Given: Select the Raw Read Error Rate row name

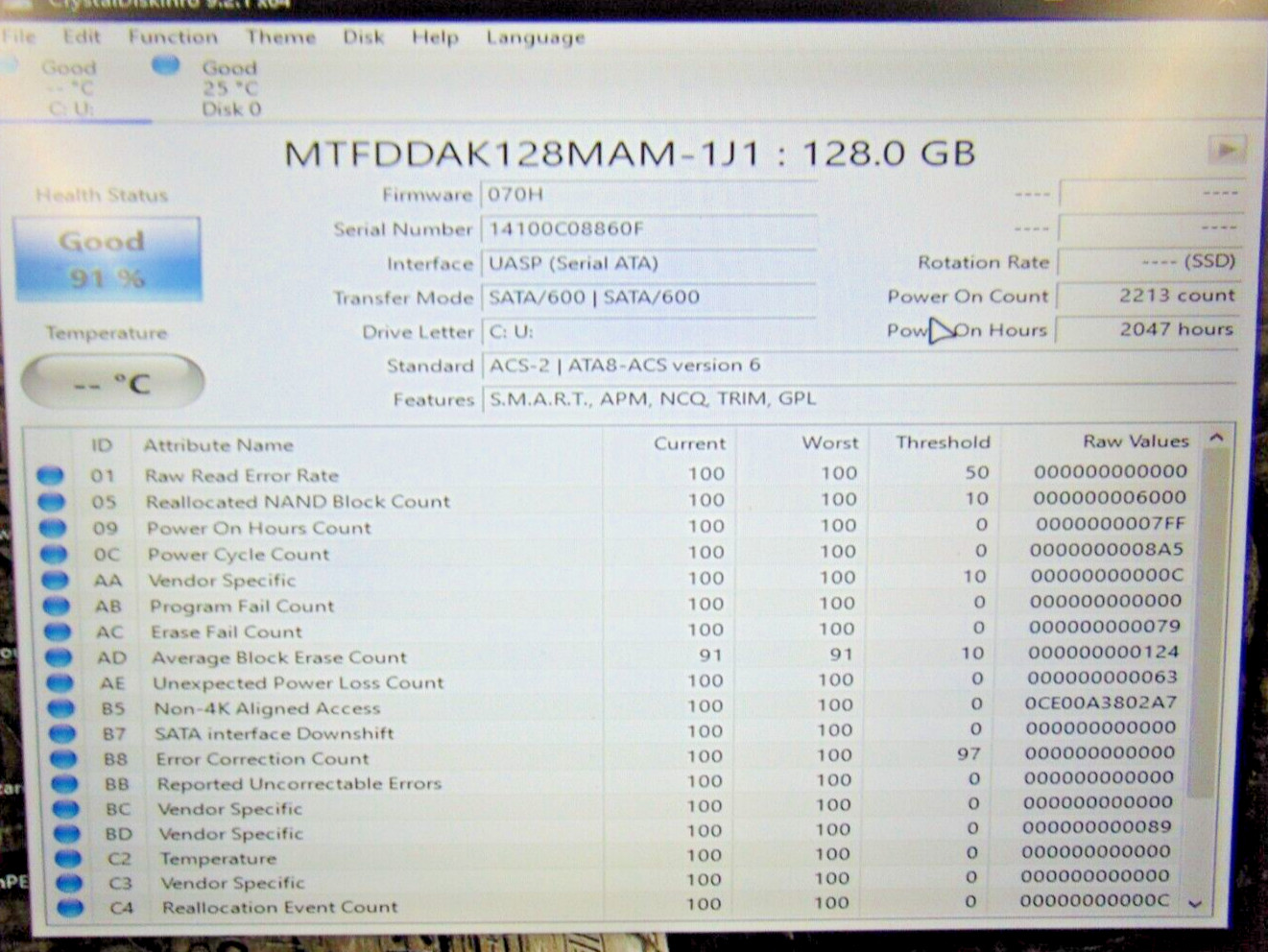Looking at the screenshot, I should point(242,475).
